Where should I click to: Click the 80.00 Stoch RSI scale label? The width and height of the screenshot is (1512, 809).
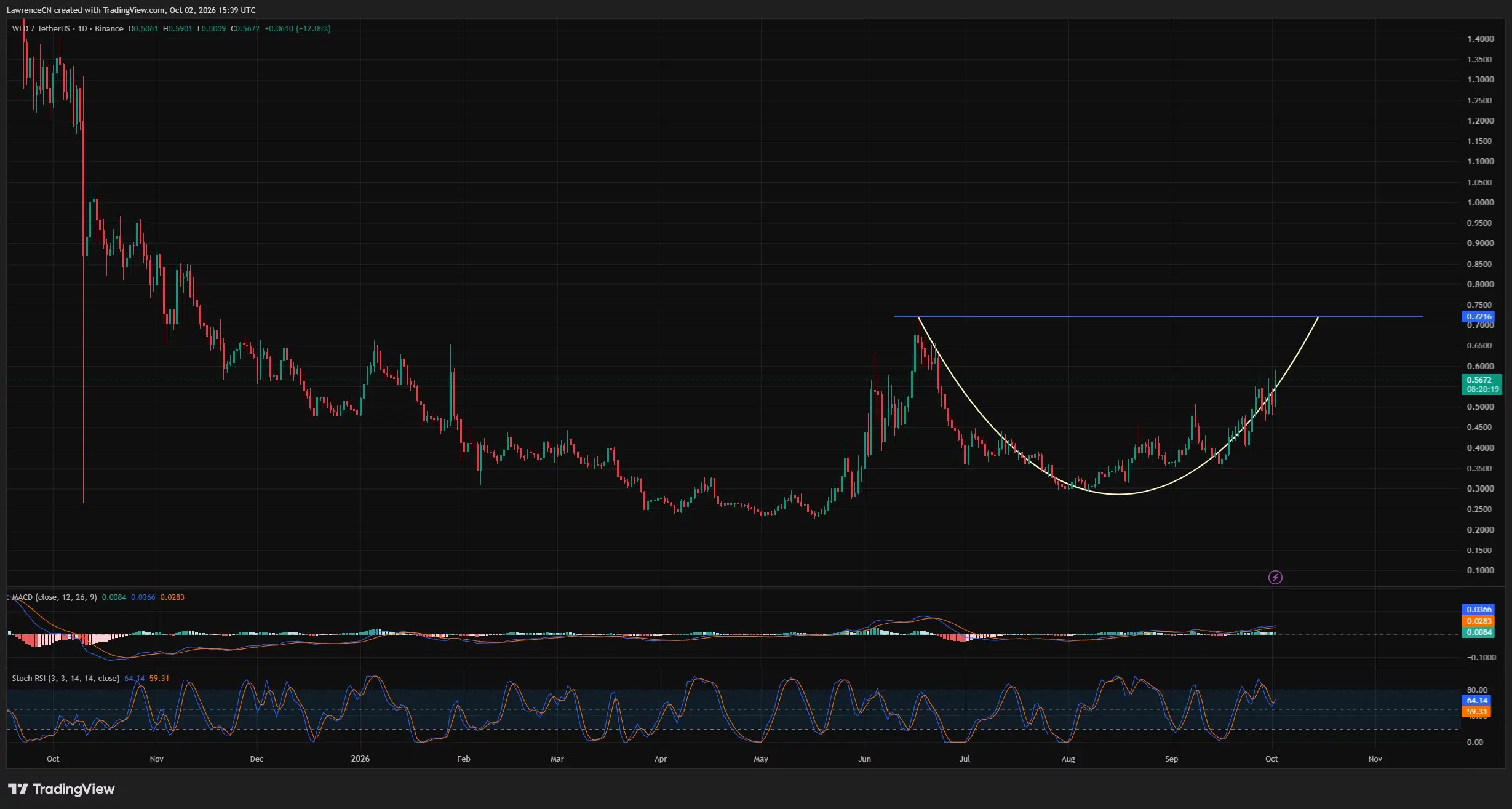point(1477,690)
